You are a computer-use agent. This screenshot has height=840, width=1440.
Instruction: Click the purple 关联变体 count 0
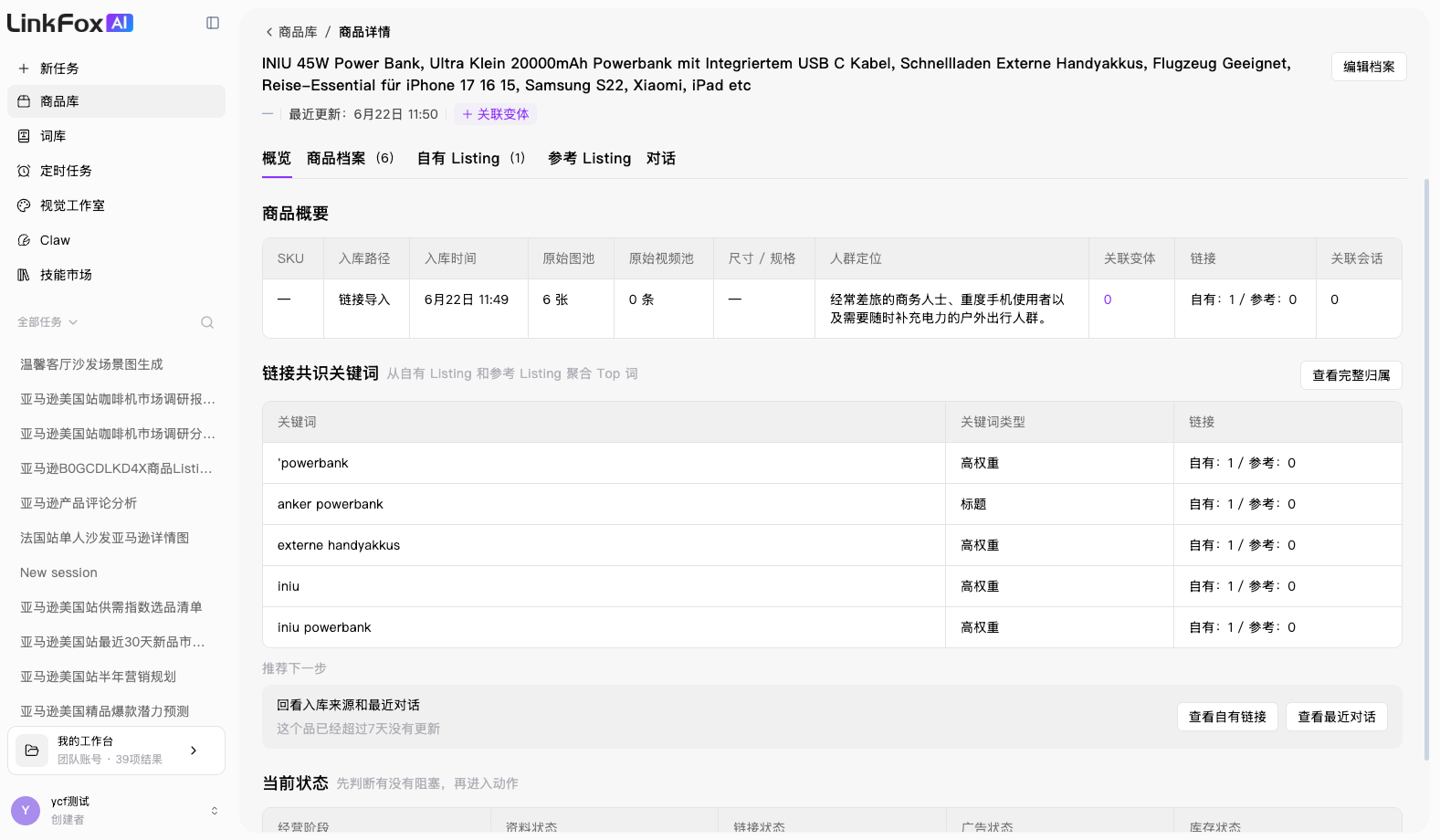(x=1108, y=299)
